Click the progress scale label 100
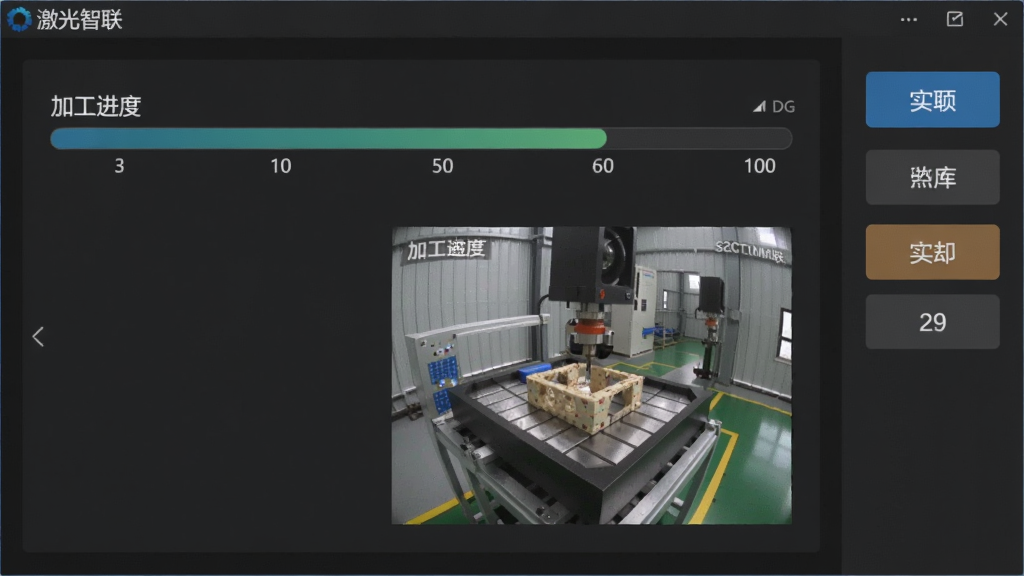 [760, 166]
